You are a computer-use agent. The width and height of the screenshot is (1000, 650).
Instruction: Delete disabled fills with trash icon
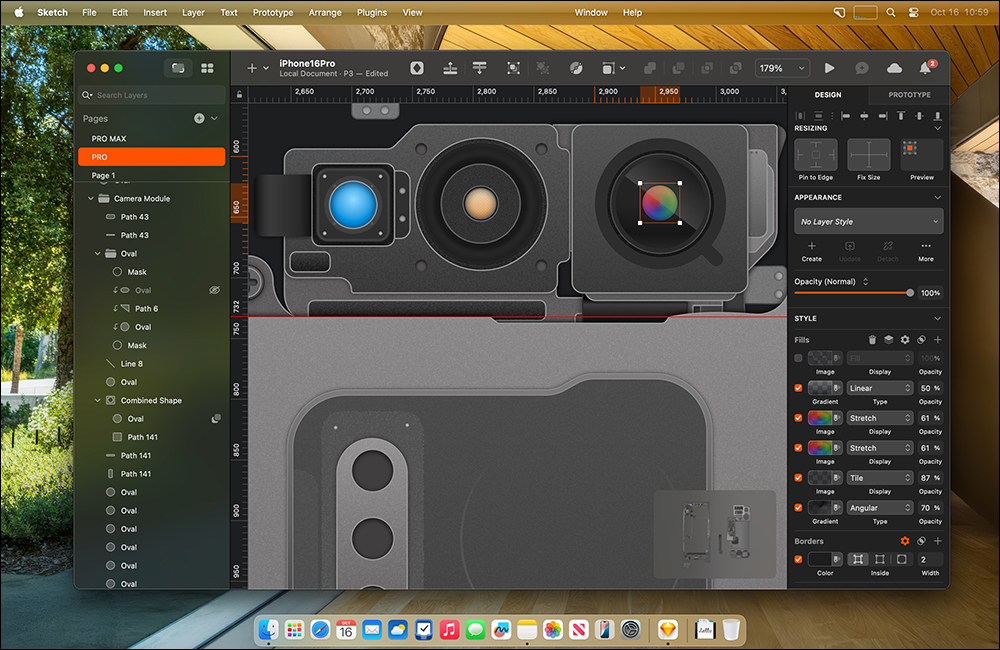pyautogui.click(x=872, y=340)
